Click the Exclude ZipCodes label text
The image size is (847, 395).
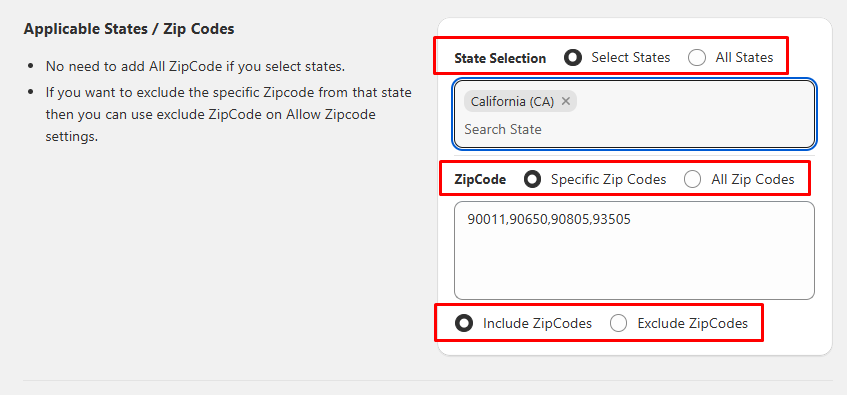(x=693, y=323)
